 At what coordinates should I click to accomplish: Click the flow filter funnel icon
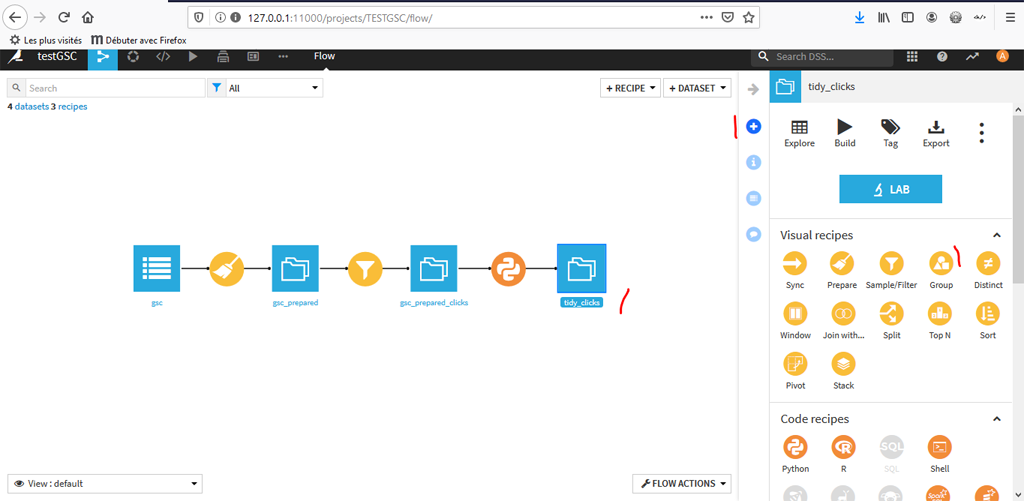[x=216, y=88]
